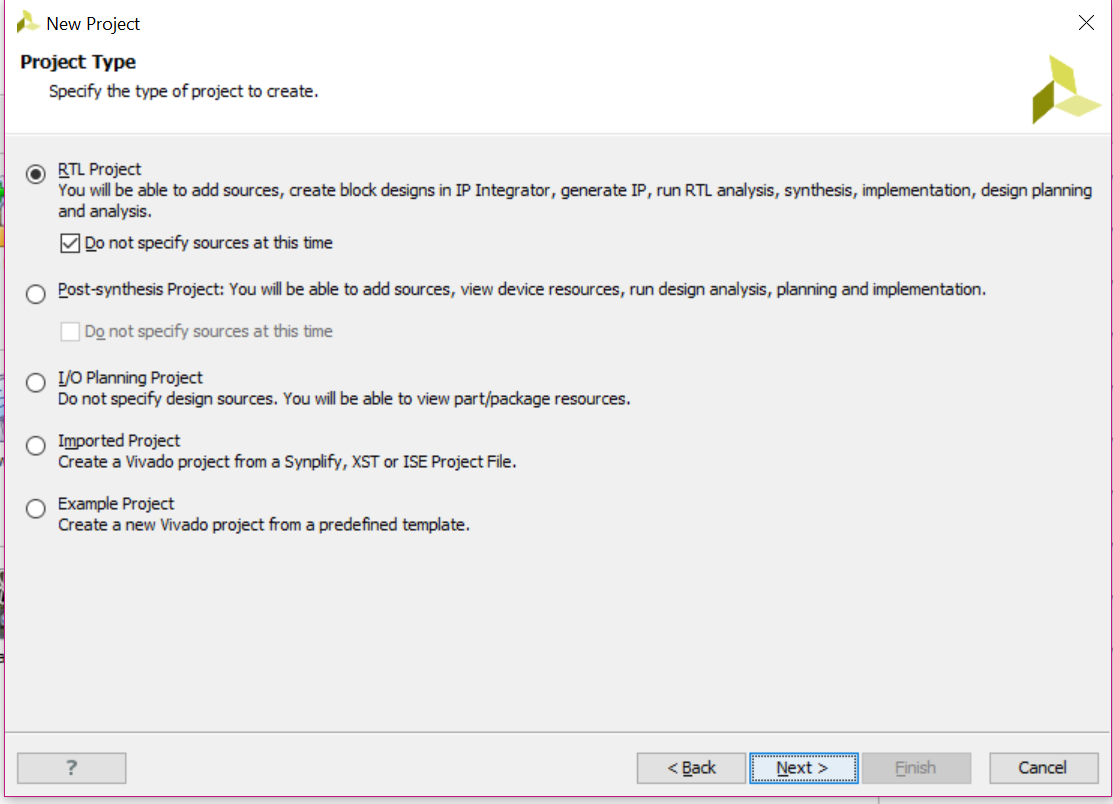The height and width of the screenshot is (804, 1113).
Task: Cancel the New Project wizard
Action: point(1043,768)
